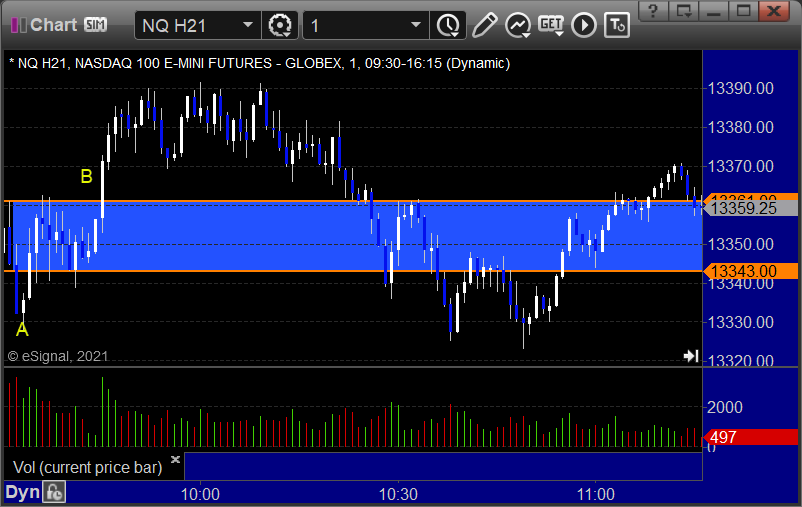Viewport: 802px width, 507px height.
Task: Minimize the Chart window
Action: tap(714, 10)
